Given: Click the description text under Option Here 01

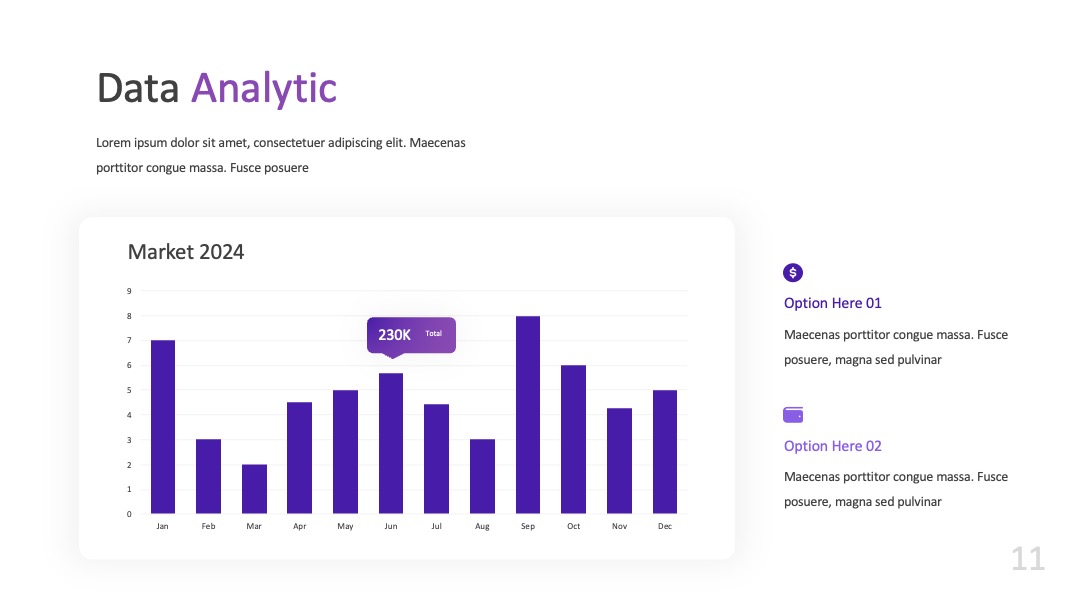Looking at the screenshot, I should (896, 347).
